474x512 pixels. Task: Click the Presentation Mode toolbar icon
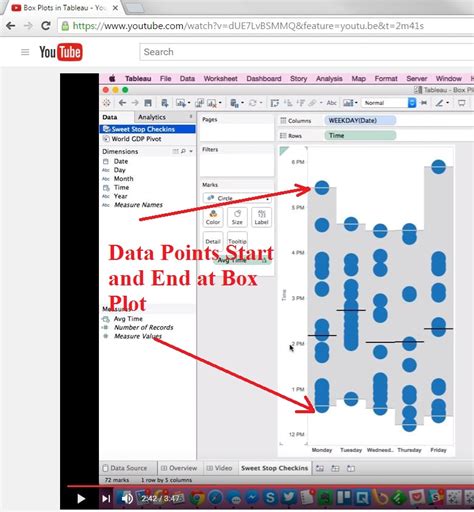pyautogui.click(x=462, y=103)
